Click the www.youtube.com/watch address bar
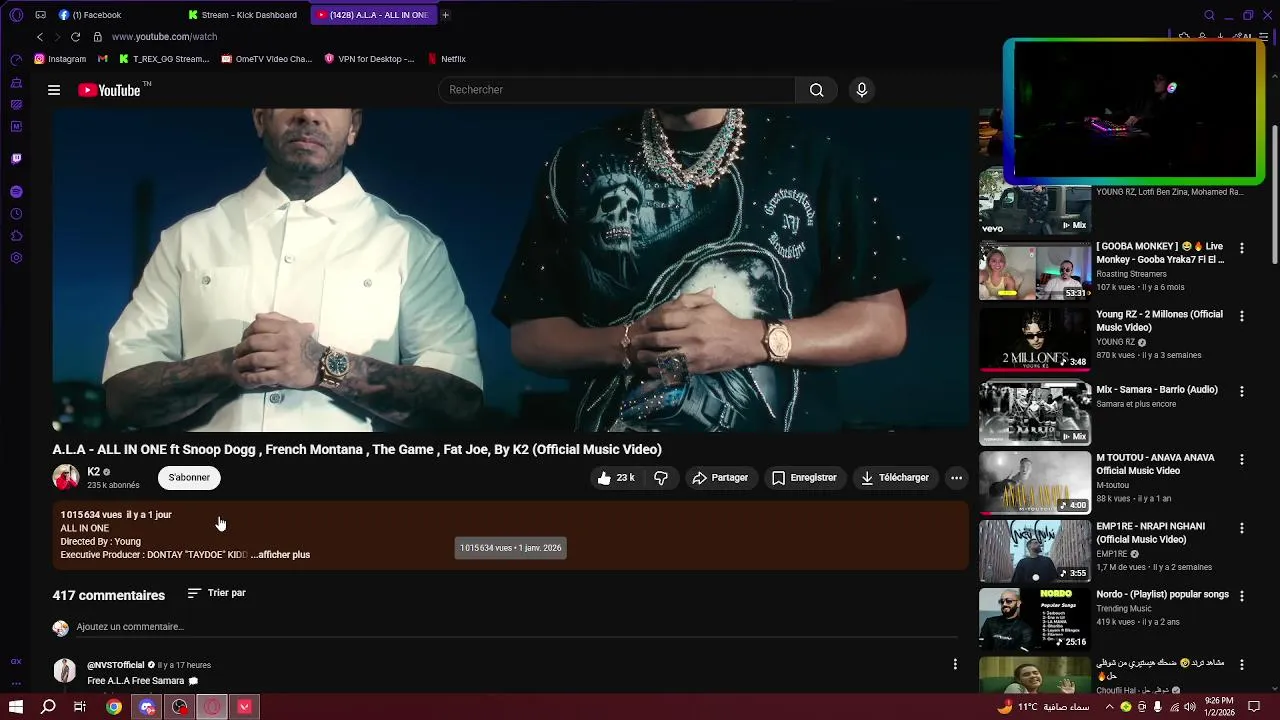 [x=164, y=37]
